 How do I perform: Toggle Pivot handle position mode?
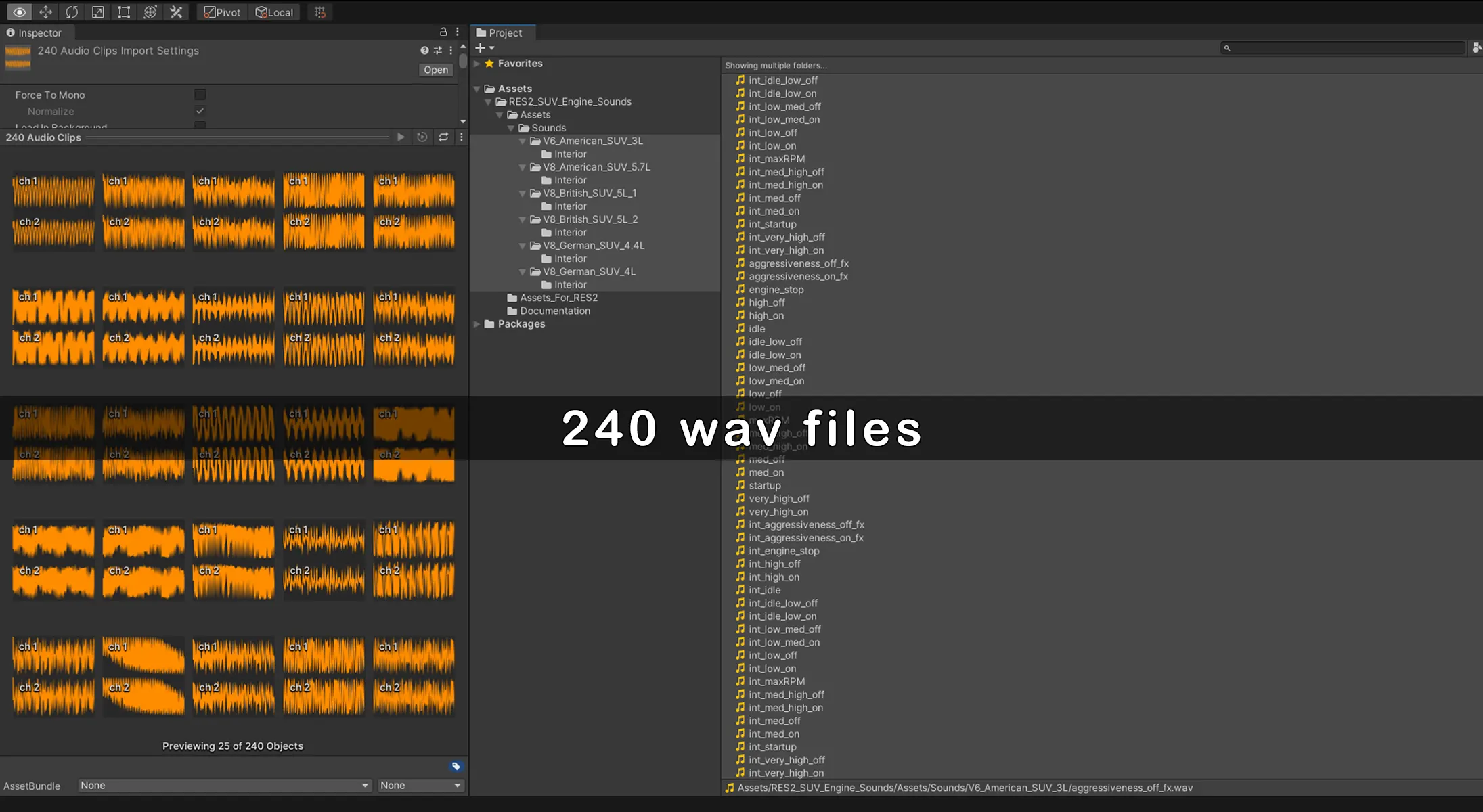click(222, 12)
